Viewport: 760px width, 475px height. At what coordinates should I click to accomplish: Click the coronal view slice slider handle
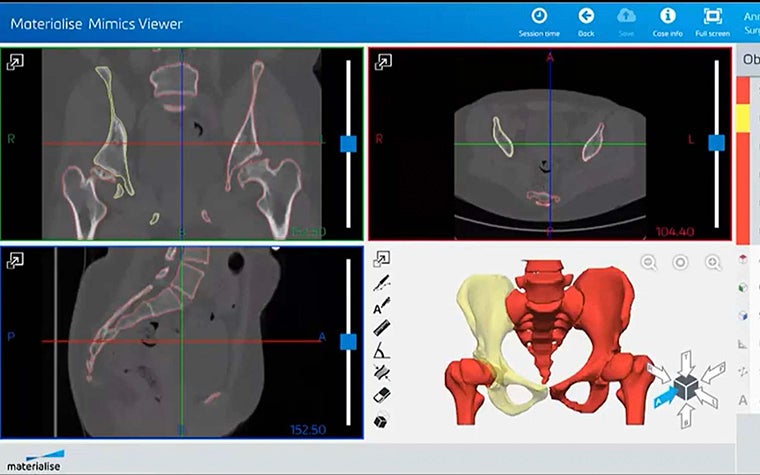[348, 144]
